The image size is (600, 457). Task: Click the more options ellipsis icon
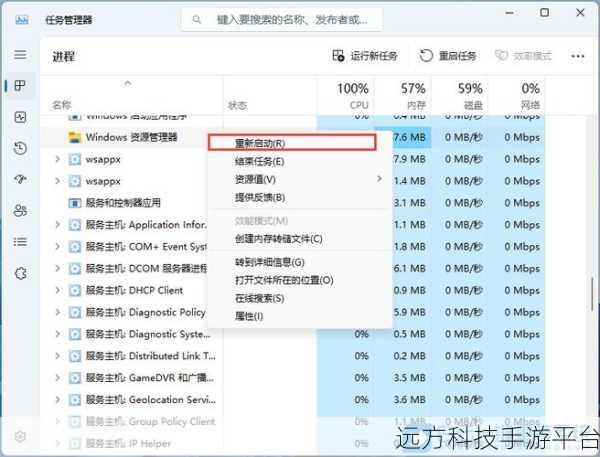(x=577, y=56)
